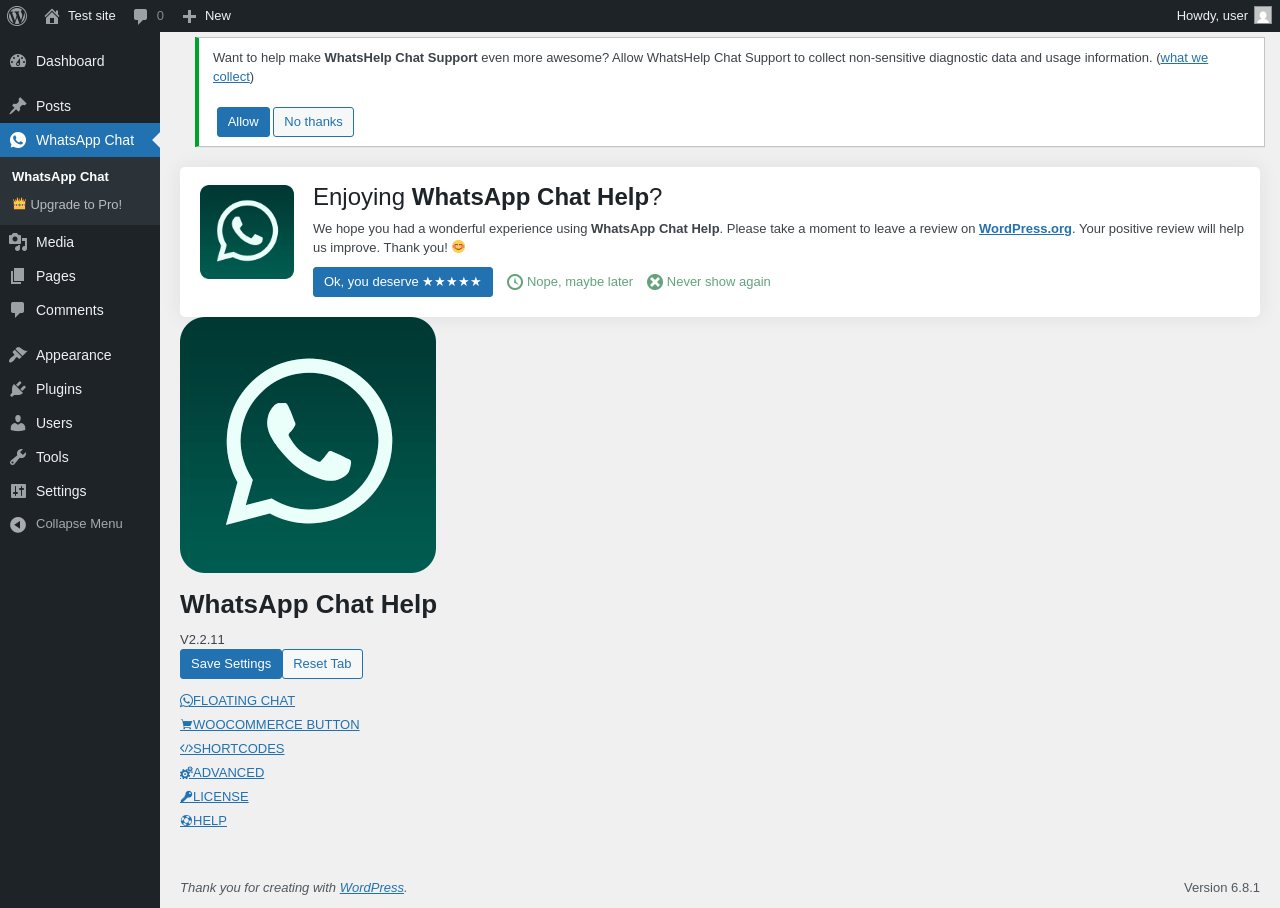Click the V2.2.11 version text
1280x908 pixels.
pyautogui.click(x=202, y=639)
